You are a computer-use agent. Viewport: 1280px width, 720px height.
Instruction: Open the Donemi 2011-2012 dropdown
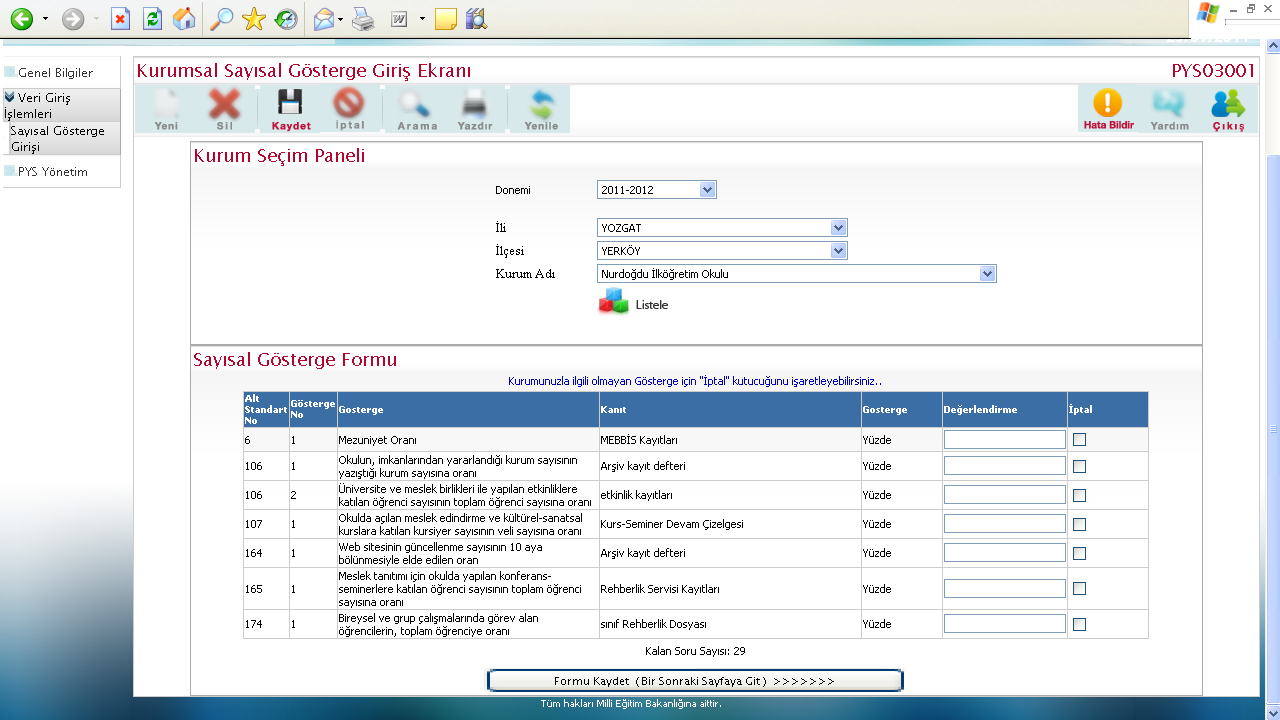657,190
